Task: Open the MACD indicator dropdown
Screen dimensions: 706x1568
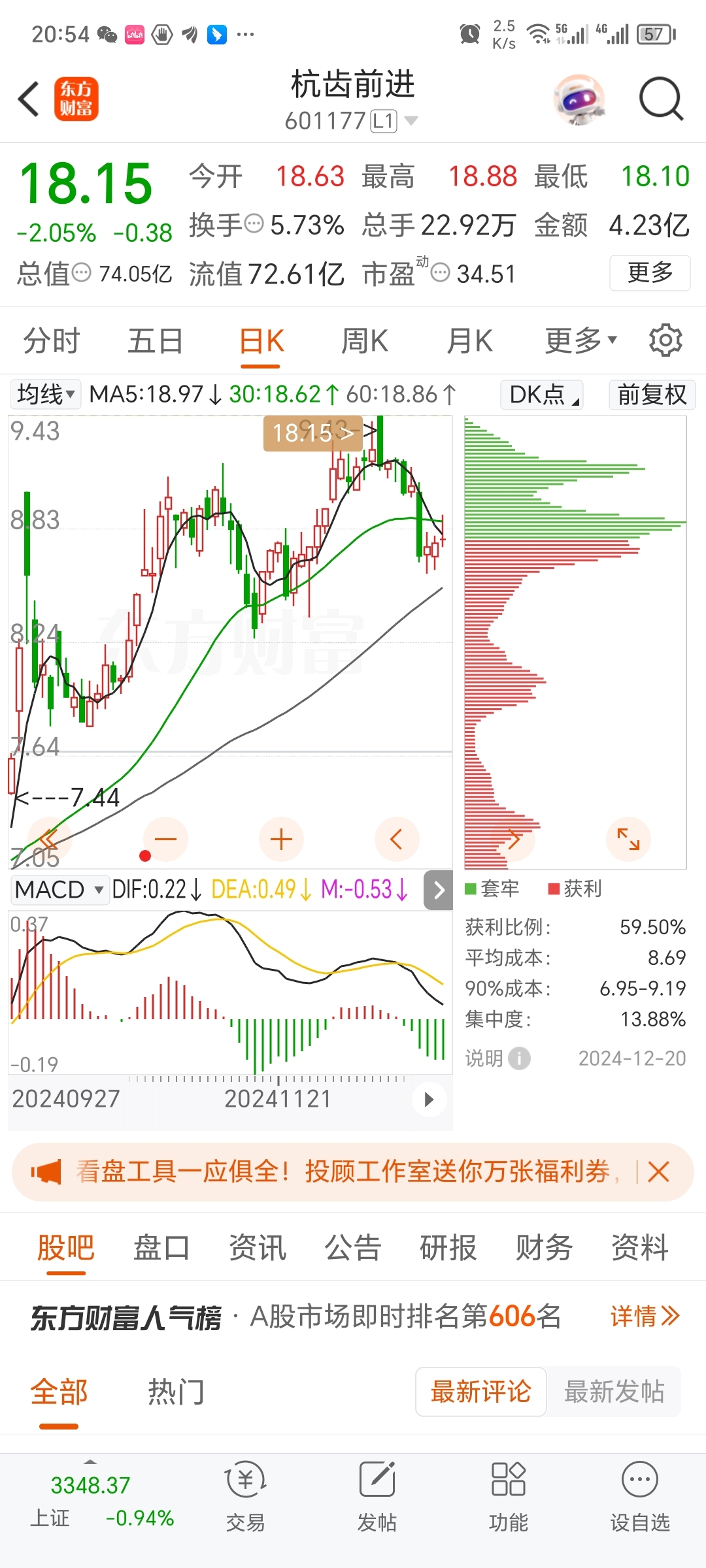Action: click(x=59, y=890)
